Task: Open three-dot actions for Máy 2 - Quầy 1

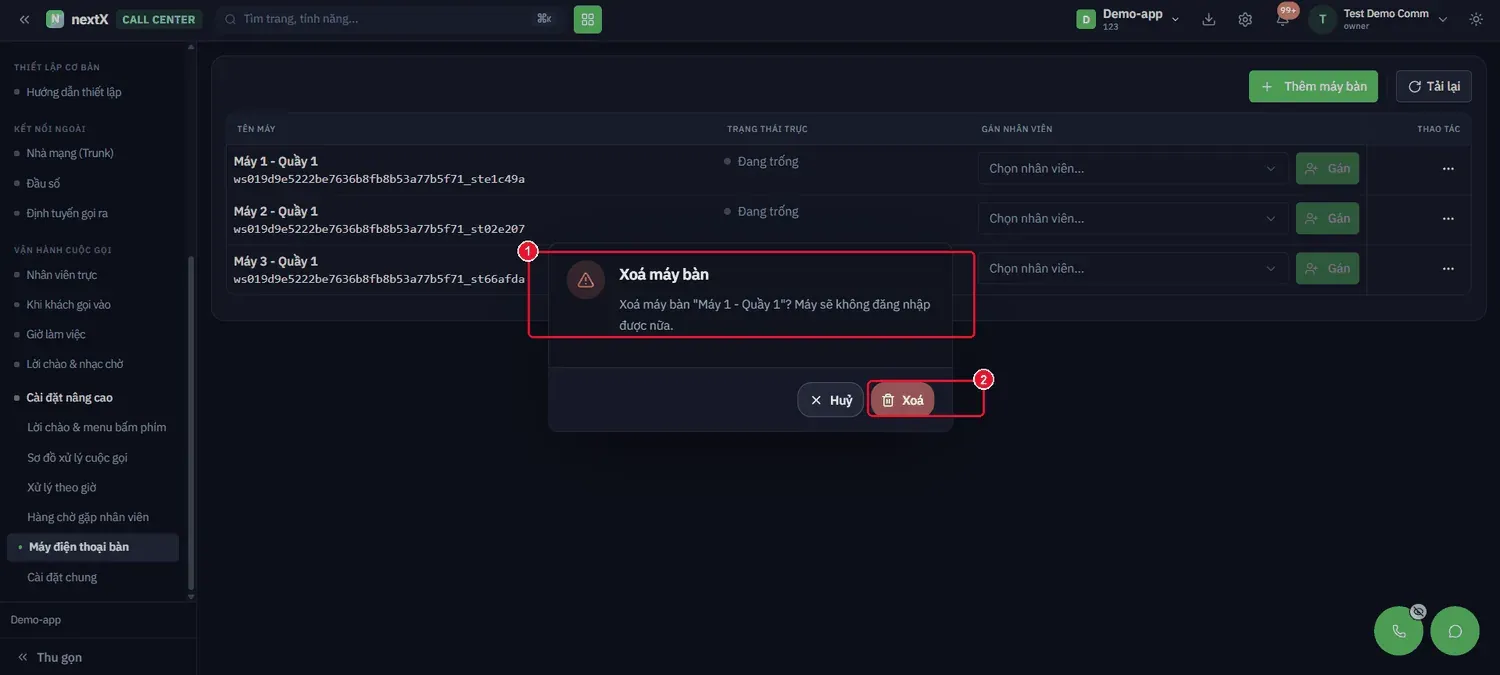Action: [x=1448, y=219]
